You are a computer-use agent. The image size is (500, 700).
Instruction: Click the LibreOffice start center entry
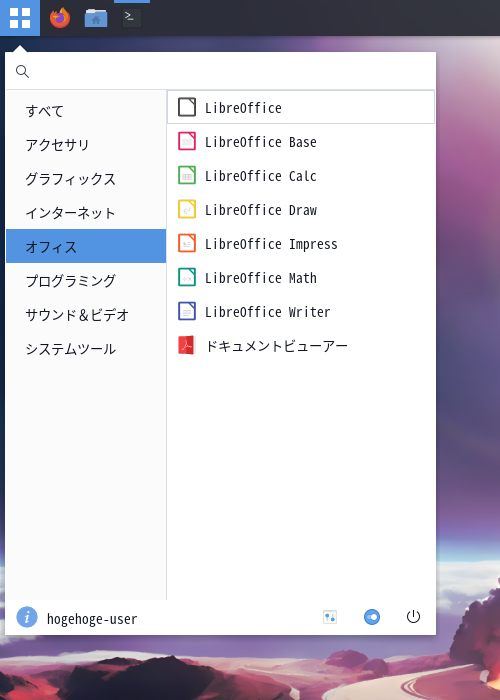click(x=300, y=107)
